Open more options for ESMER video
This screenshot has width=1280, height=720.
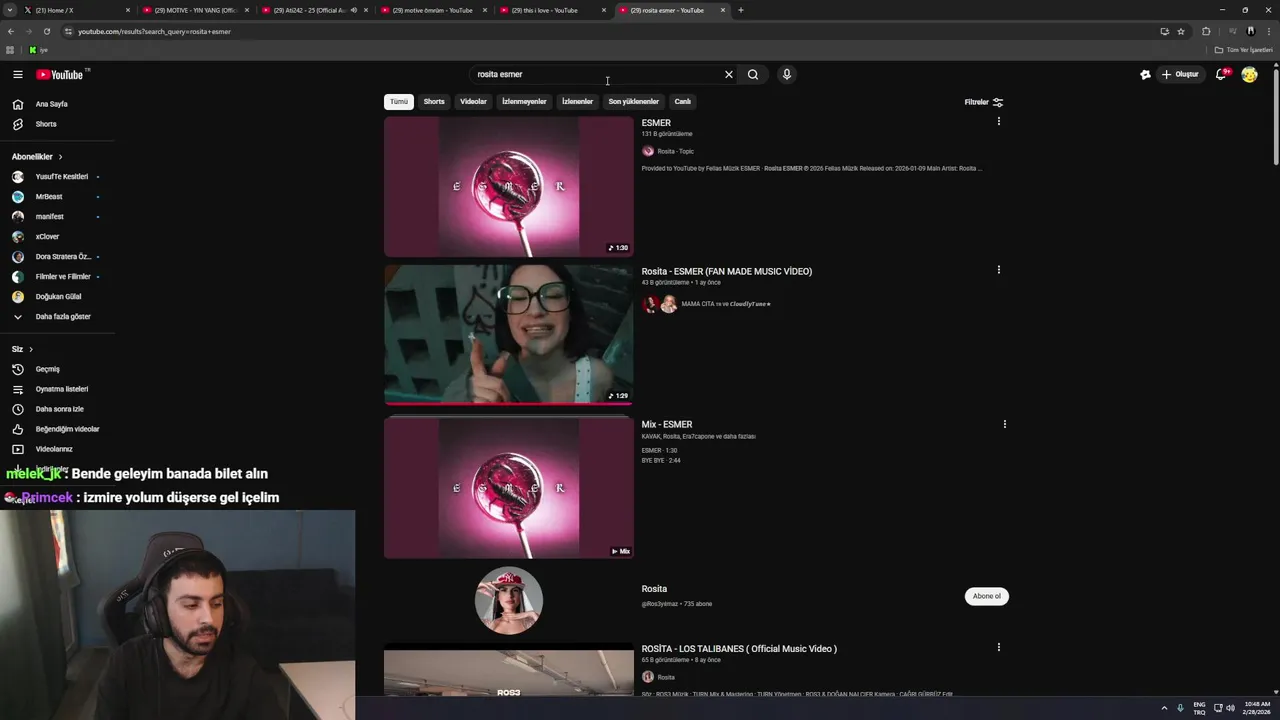coord(998,122)
